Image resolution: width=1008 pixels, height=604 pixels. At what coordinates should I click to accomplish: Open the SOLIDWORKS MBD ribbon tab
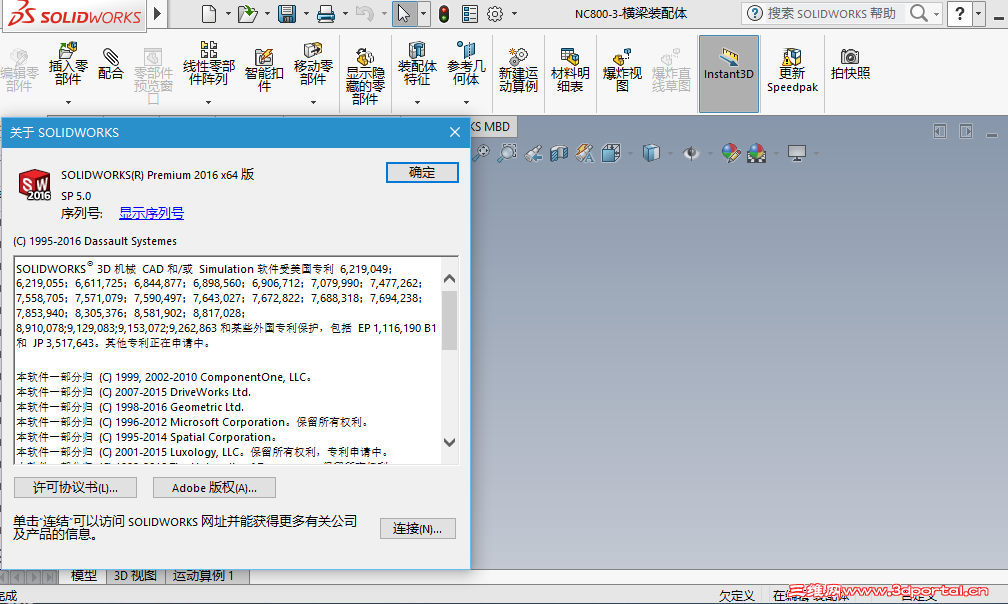coord(492,127)
